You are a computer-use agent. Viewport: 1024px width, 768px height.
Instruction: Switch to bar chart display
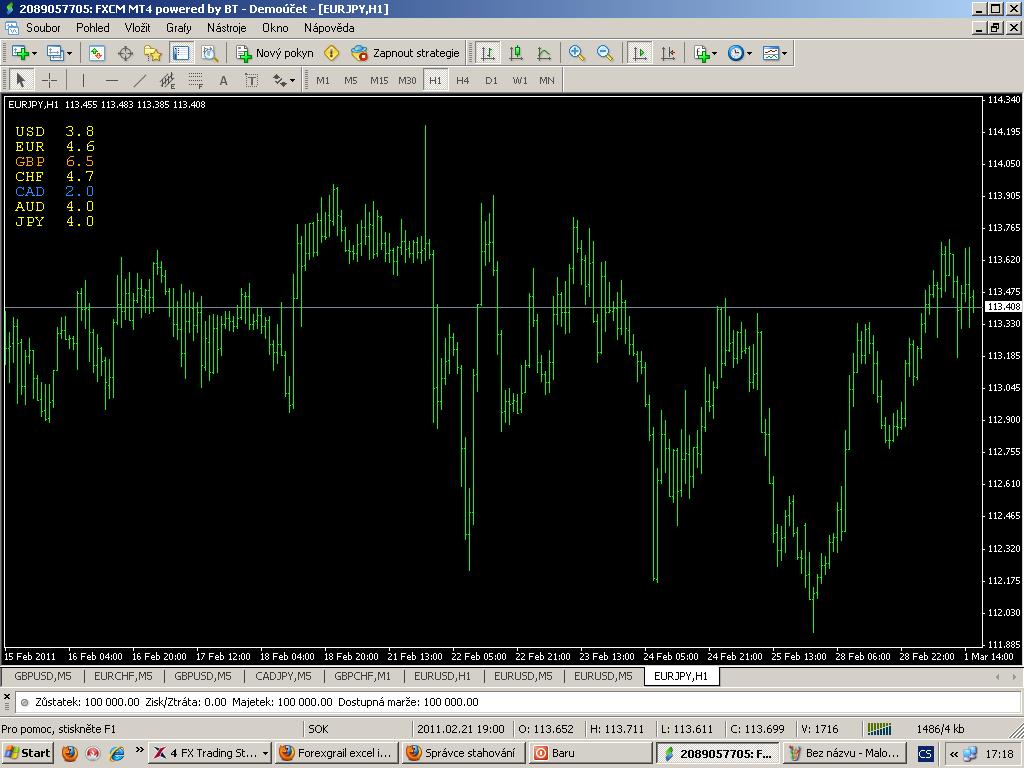pyautogui.click(x=487, y=53)
